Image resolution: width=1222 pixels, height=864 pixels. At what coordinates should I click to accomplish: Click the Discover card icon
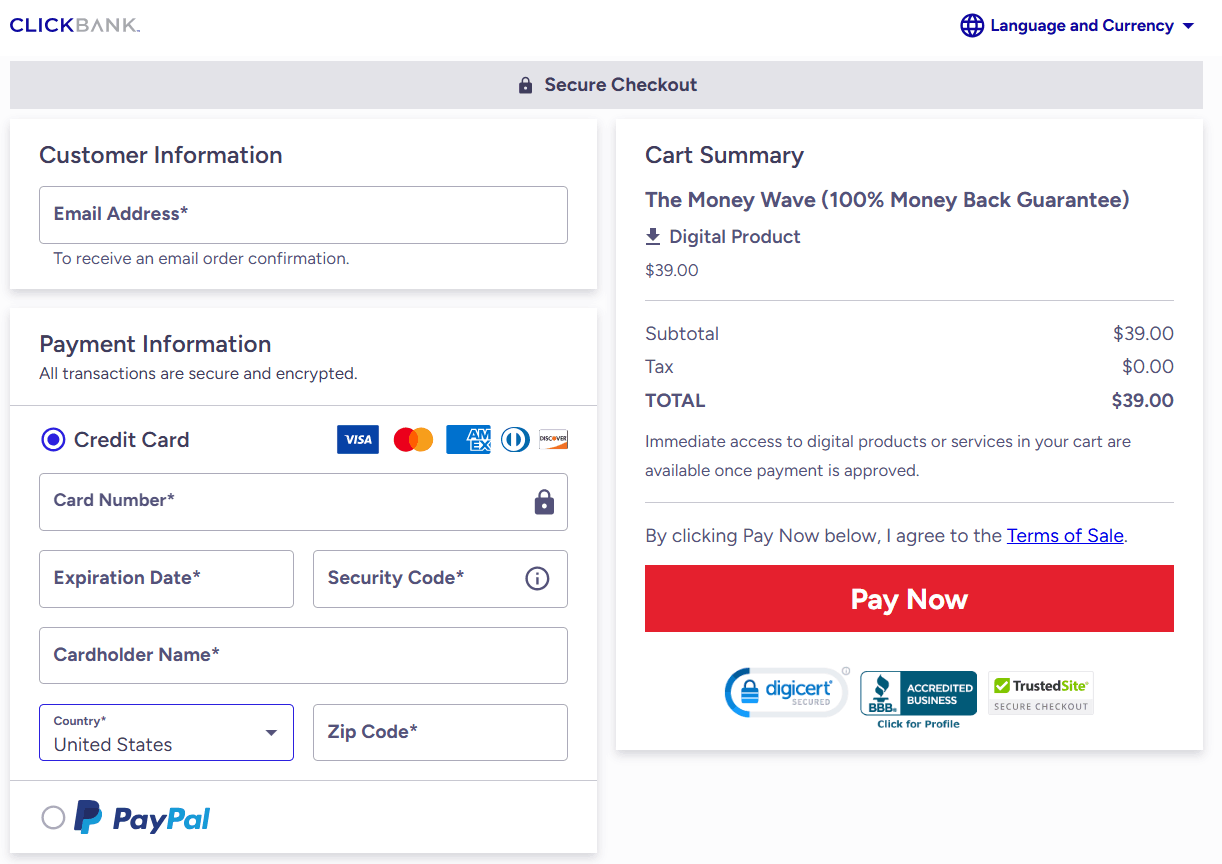pos(553,439)
